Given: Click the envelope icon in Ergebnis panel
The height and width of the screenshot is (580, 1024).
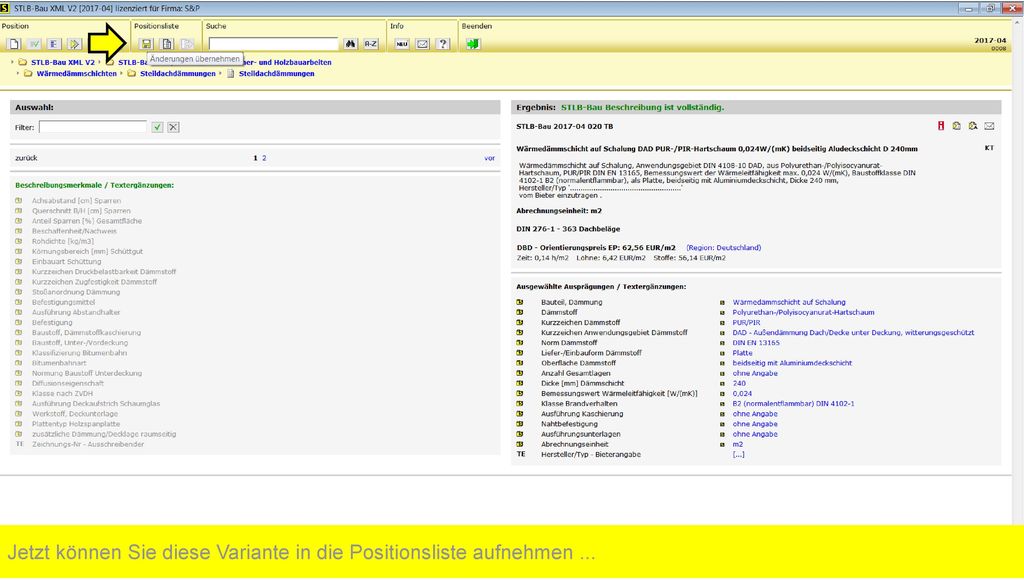Looking at the screenshot, I should 989,126.
